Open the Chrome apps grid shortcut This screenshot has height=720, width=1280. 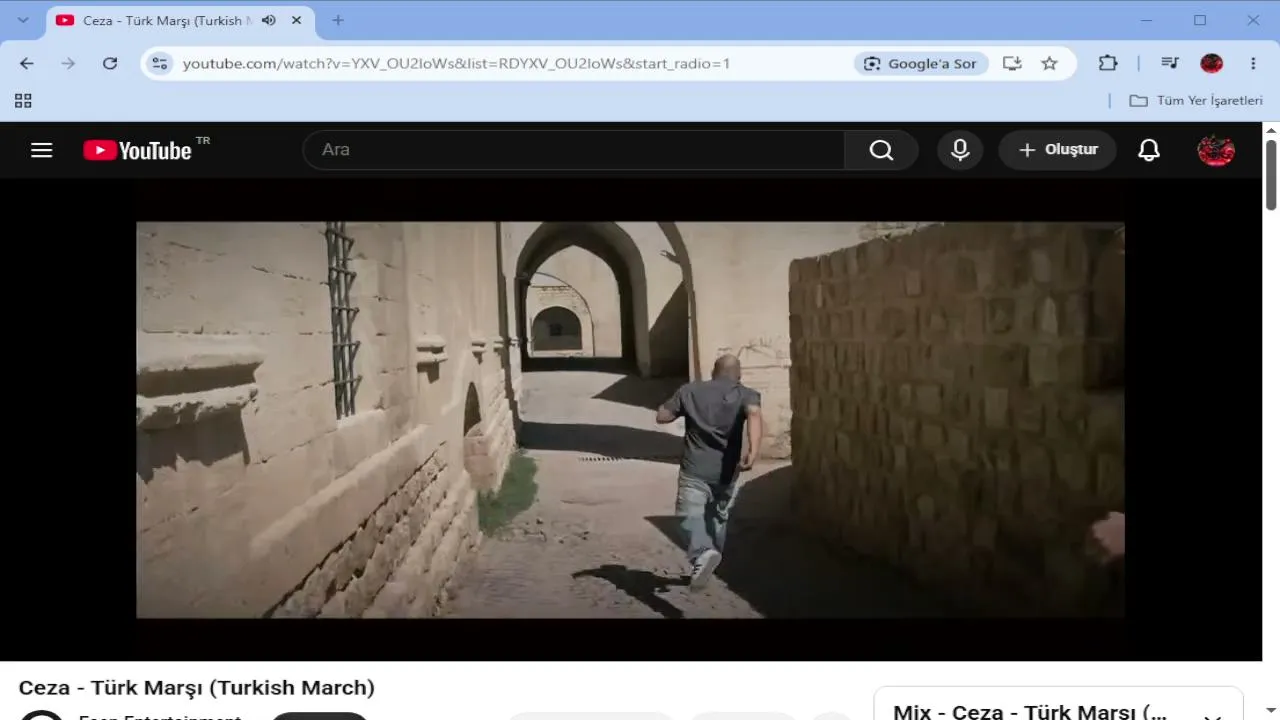pyautogui.click(x=23, y=100)
